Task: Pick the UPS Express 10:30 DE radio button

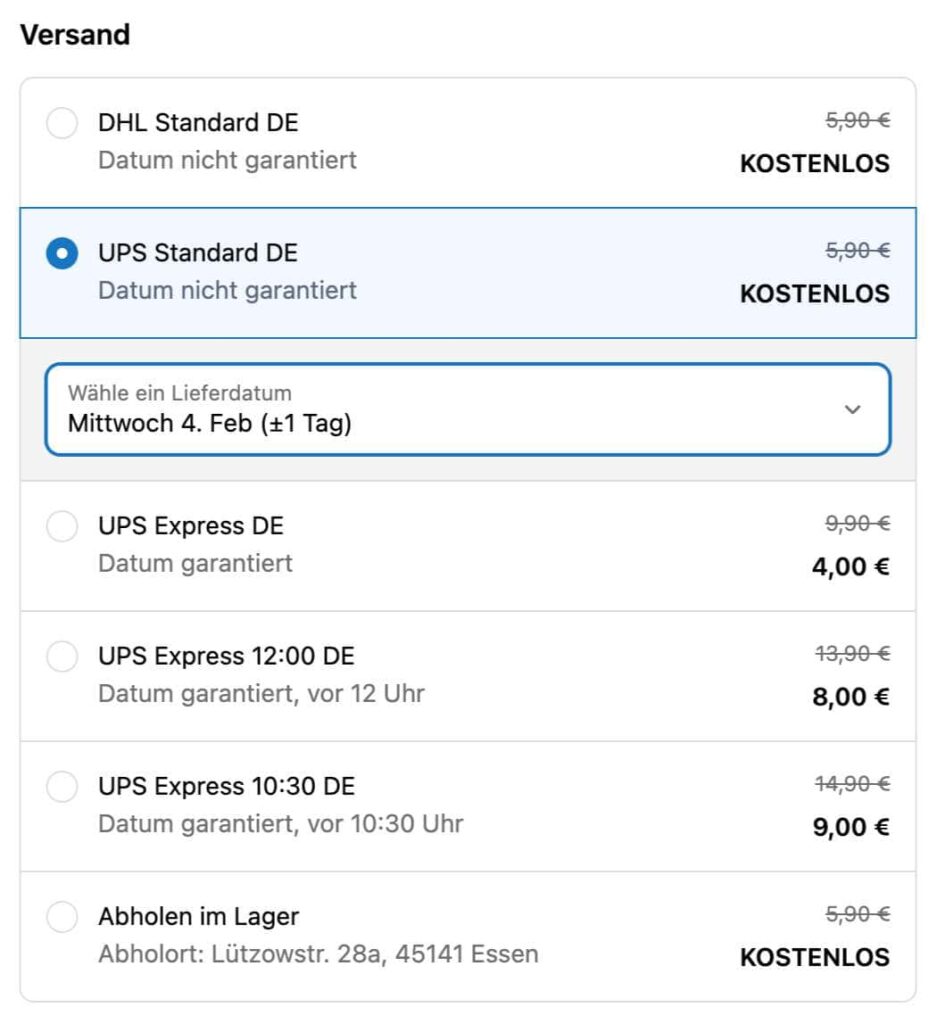Action: click(62, 787)
